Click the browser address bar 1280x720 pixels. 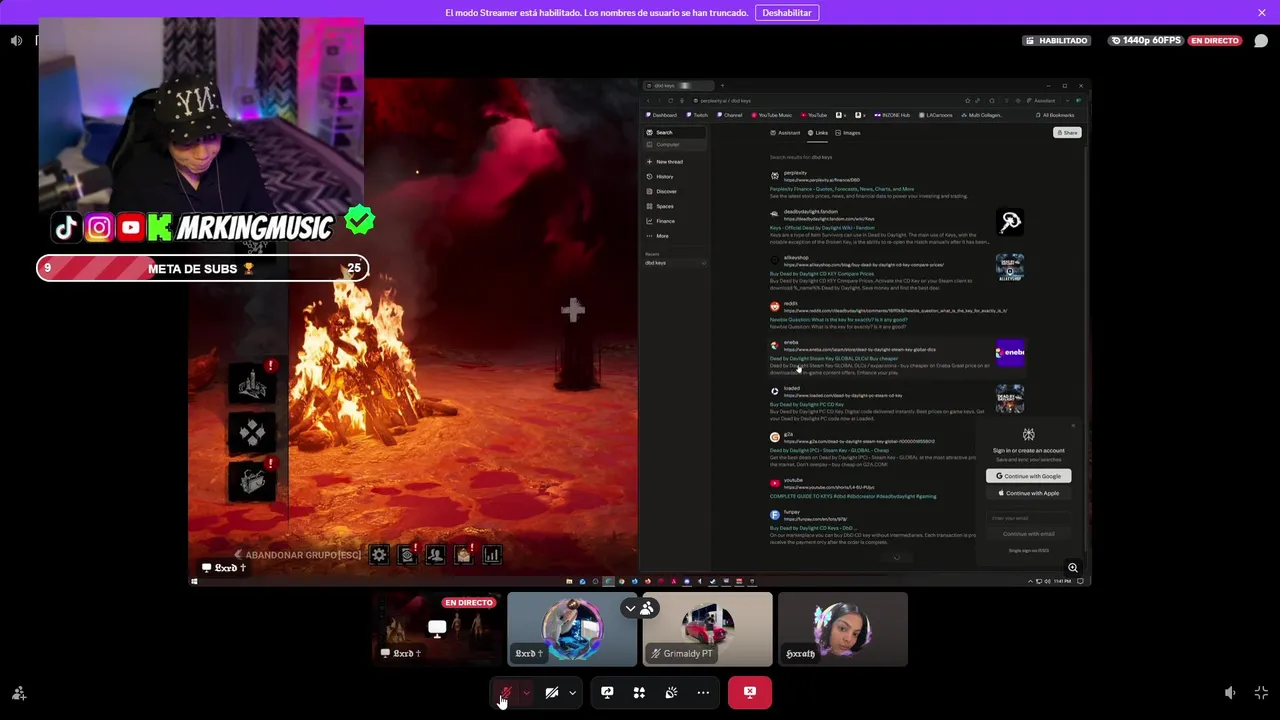click(x=826, y=101)
